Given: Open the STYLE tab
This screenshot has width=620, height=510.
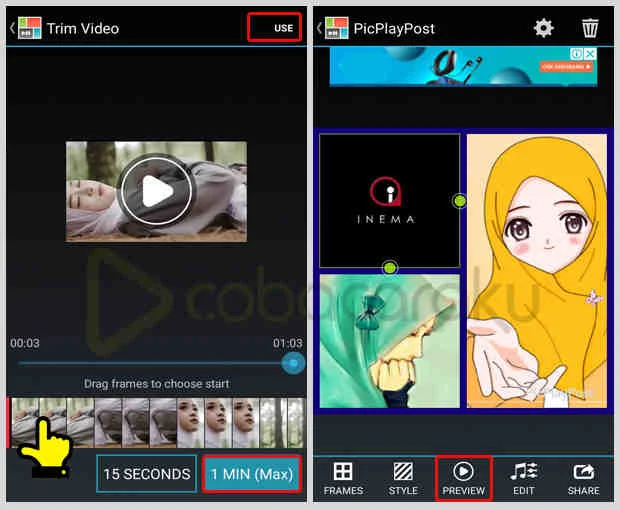Looking at the screenshot, I should tap(403, 478).
